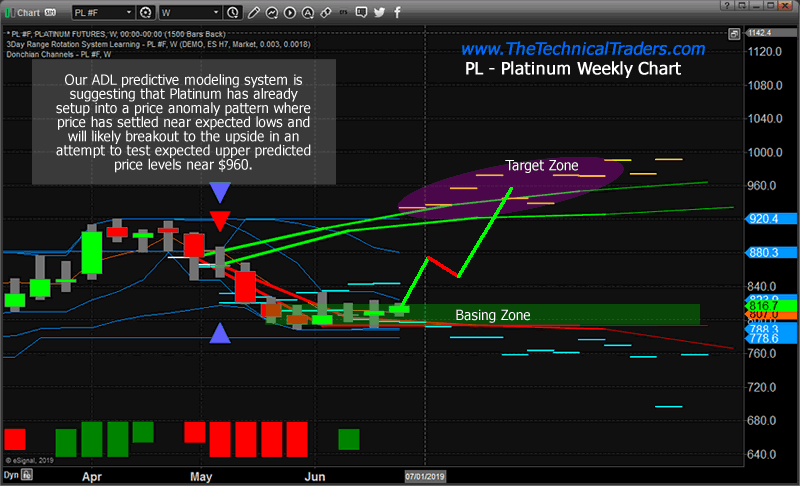Click the 'Target Zone' label

coord(541,166)
